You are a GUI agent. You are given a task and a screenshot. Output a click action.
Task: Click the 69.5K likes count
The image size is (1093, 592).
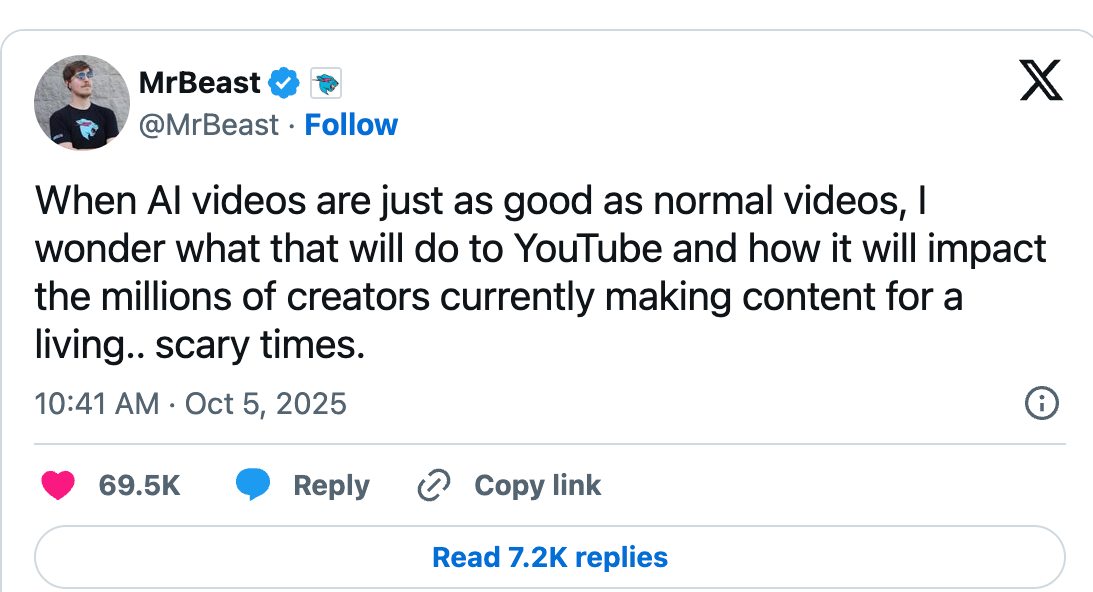point(139,486)
